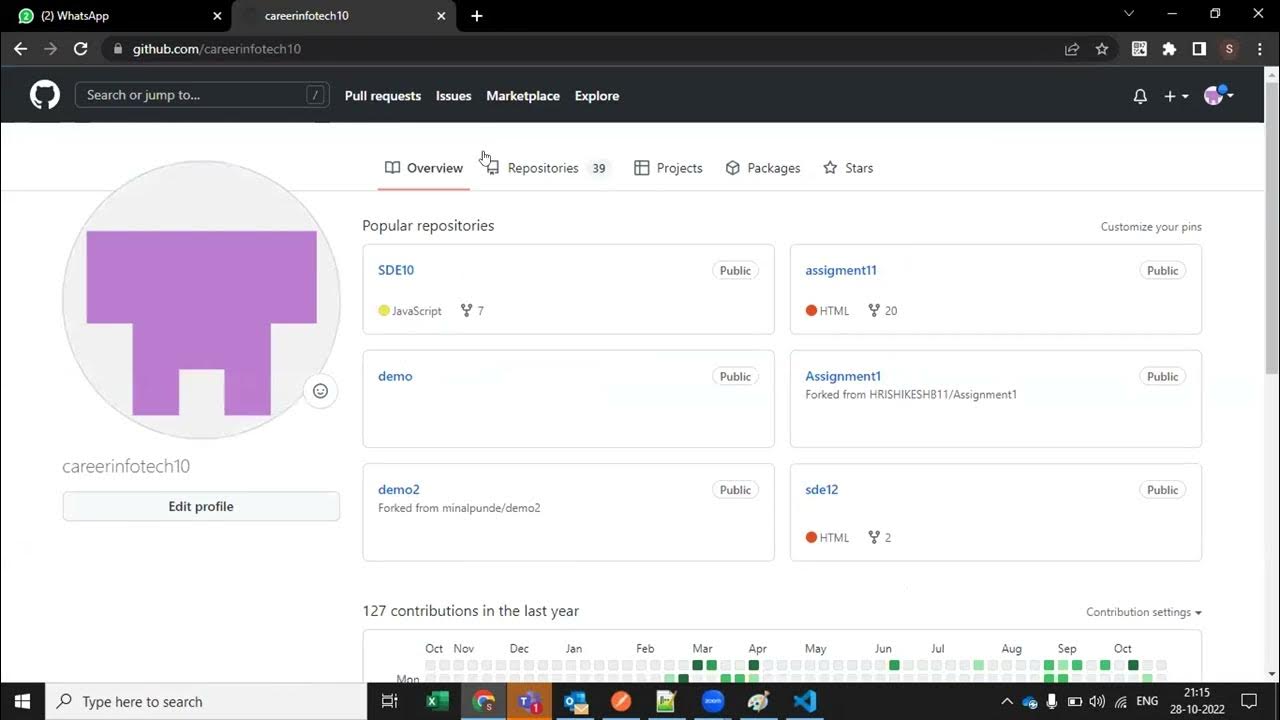Open Task View on the taskbar
This screenshot has height=720, width=1280.
click(390, 701)
